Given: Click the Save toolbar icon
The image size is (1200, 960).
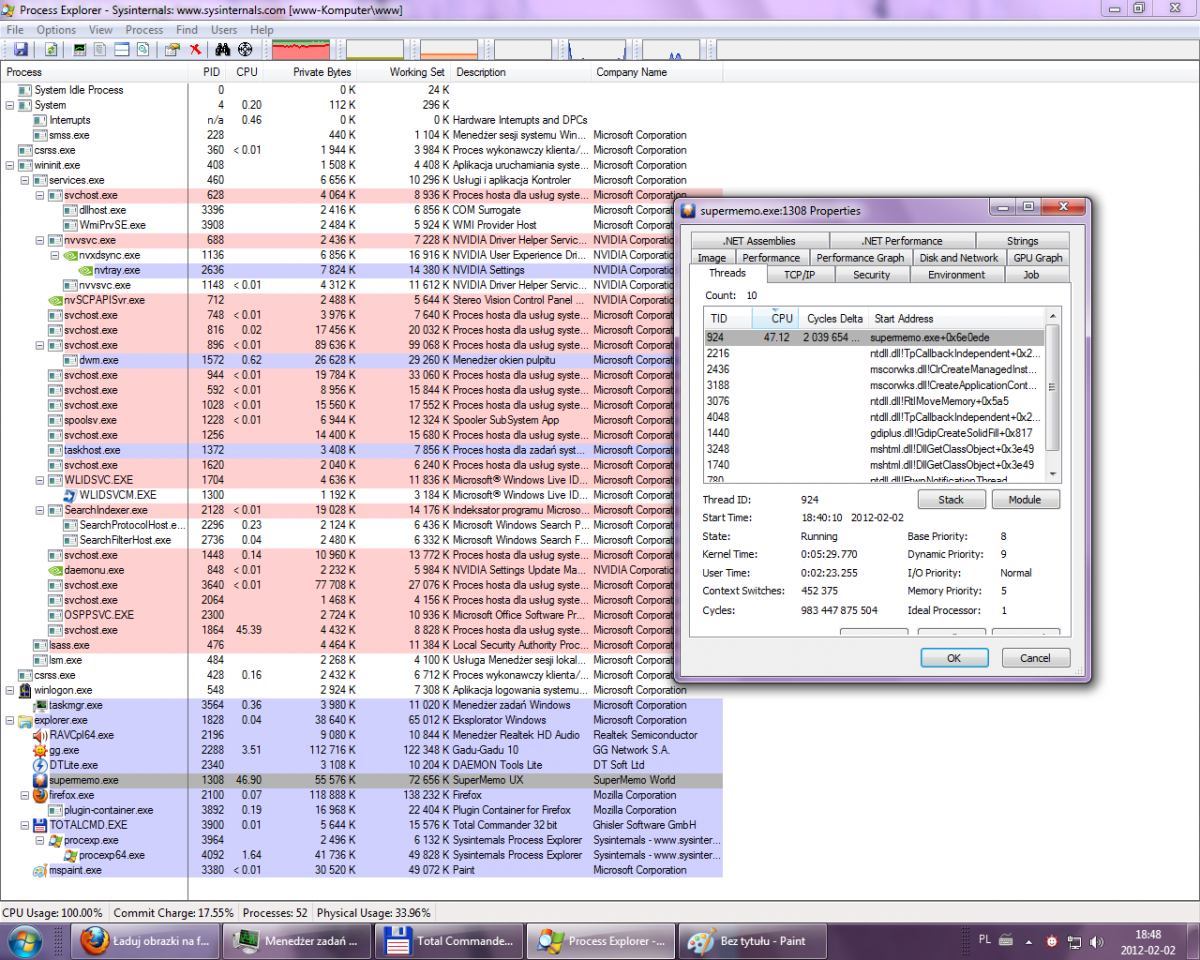Looking at the screenshot, I should pyautogui.click(x=20, y=49).
